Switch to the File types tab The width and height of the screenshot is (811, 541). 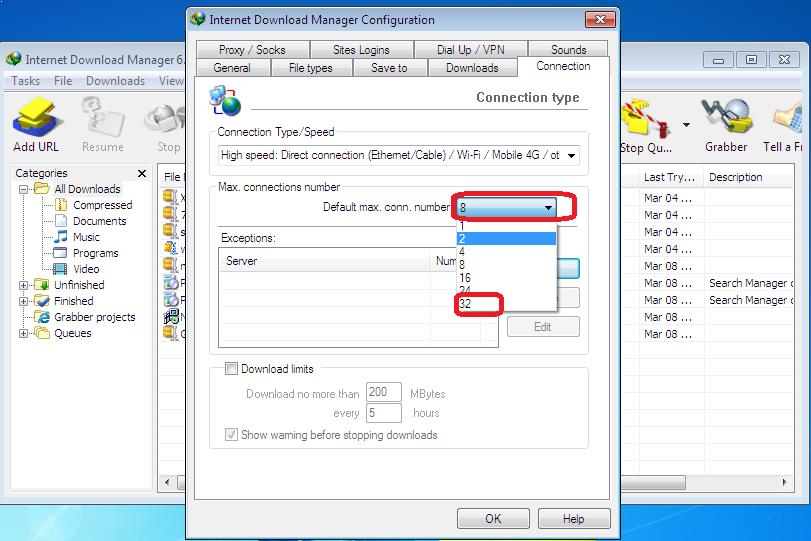(x=311, y=68)
